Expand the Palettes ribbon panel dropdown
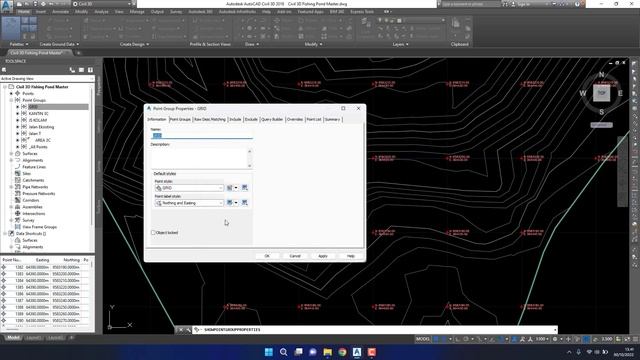This screenshot has height=360, width=640. point(19,44)
